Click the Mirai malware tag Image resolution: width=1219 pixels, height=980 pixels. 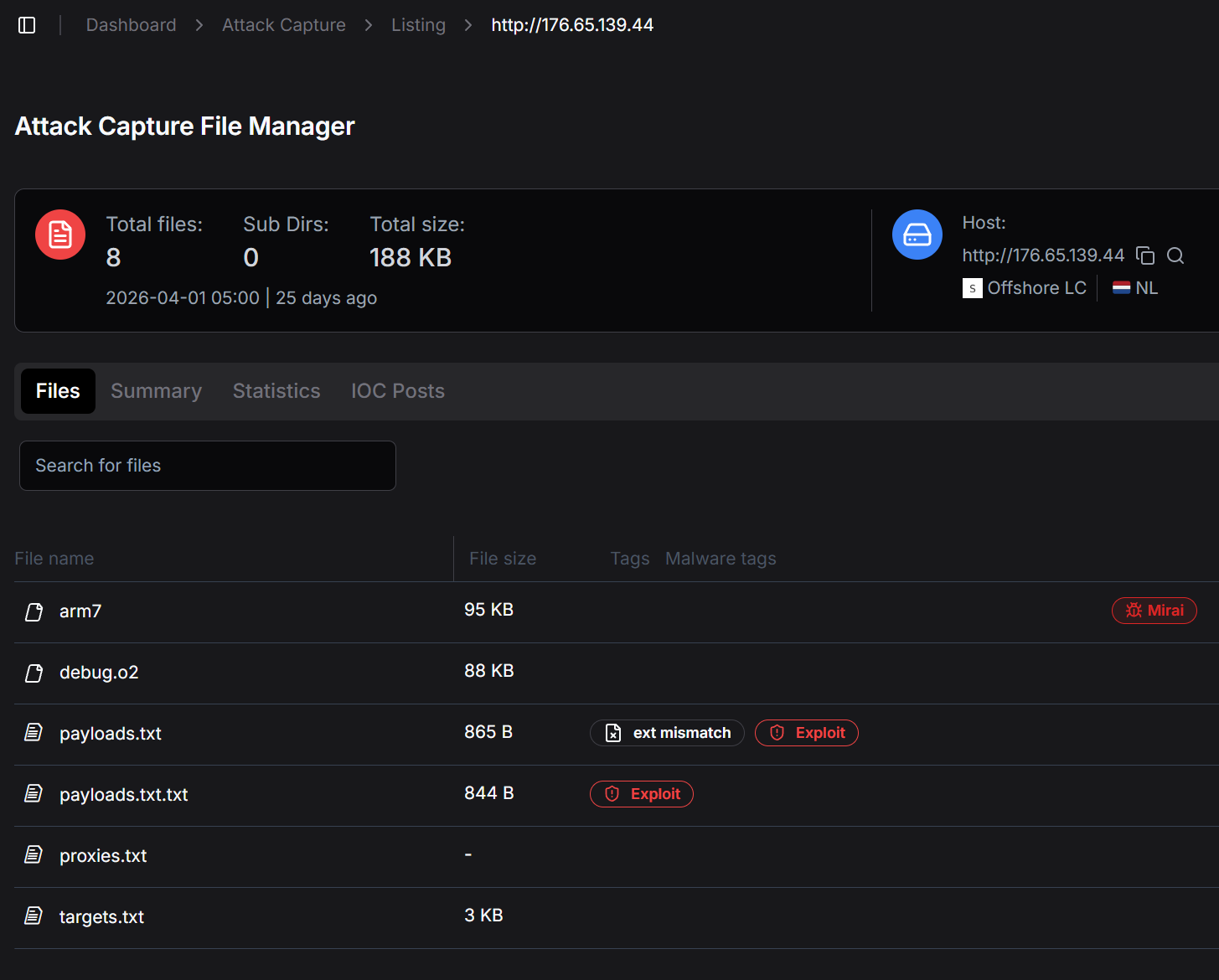tap(1154, 611)
